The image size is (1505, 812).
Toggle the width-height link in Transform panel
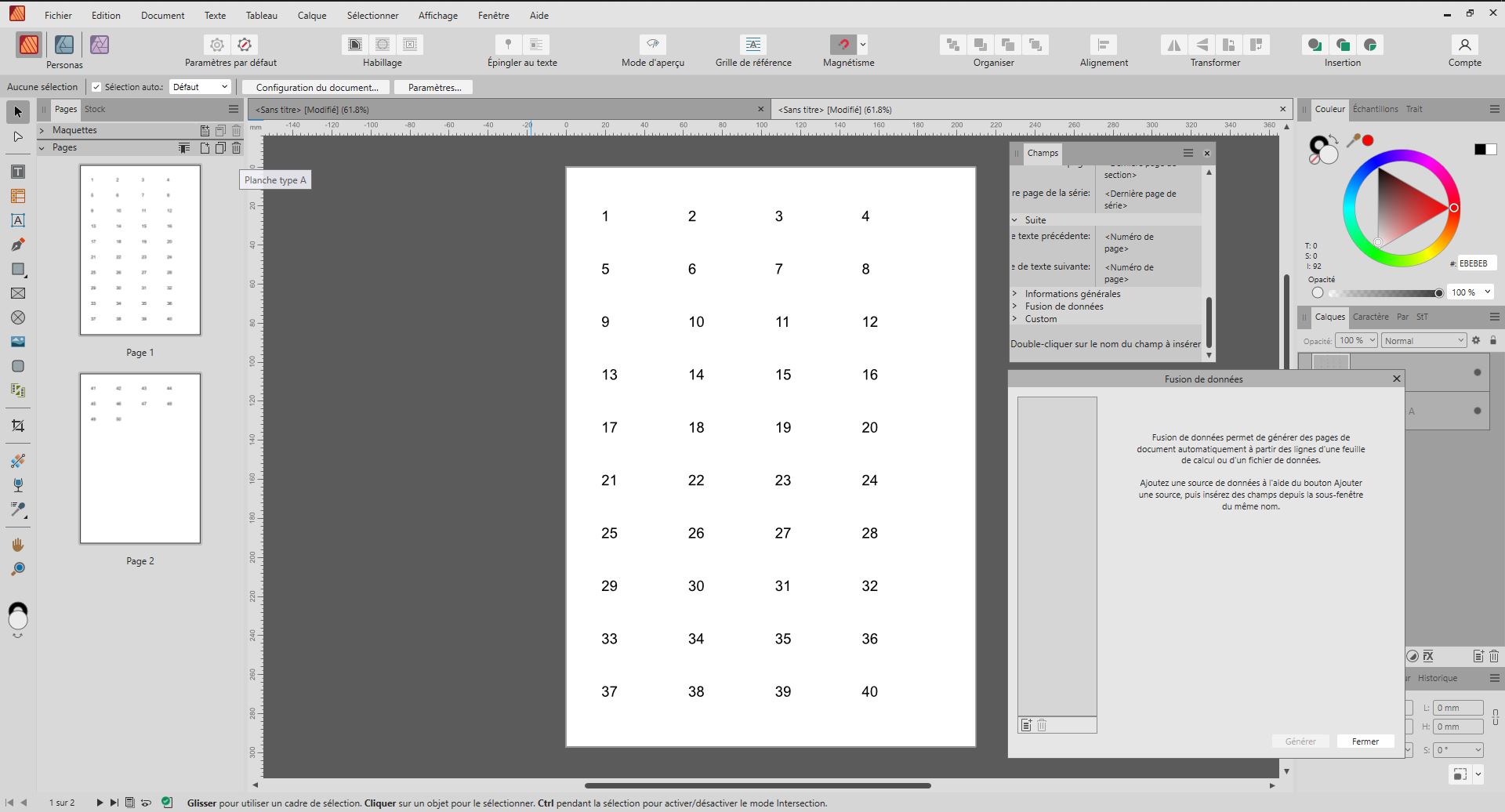1495,717
